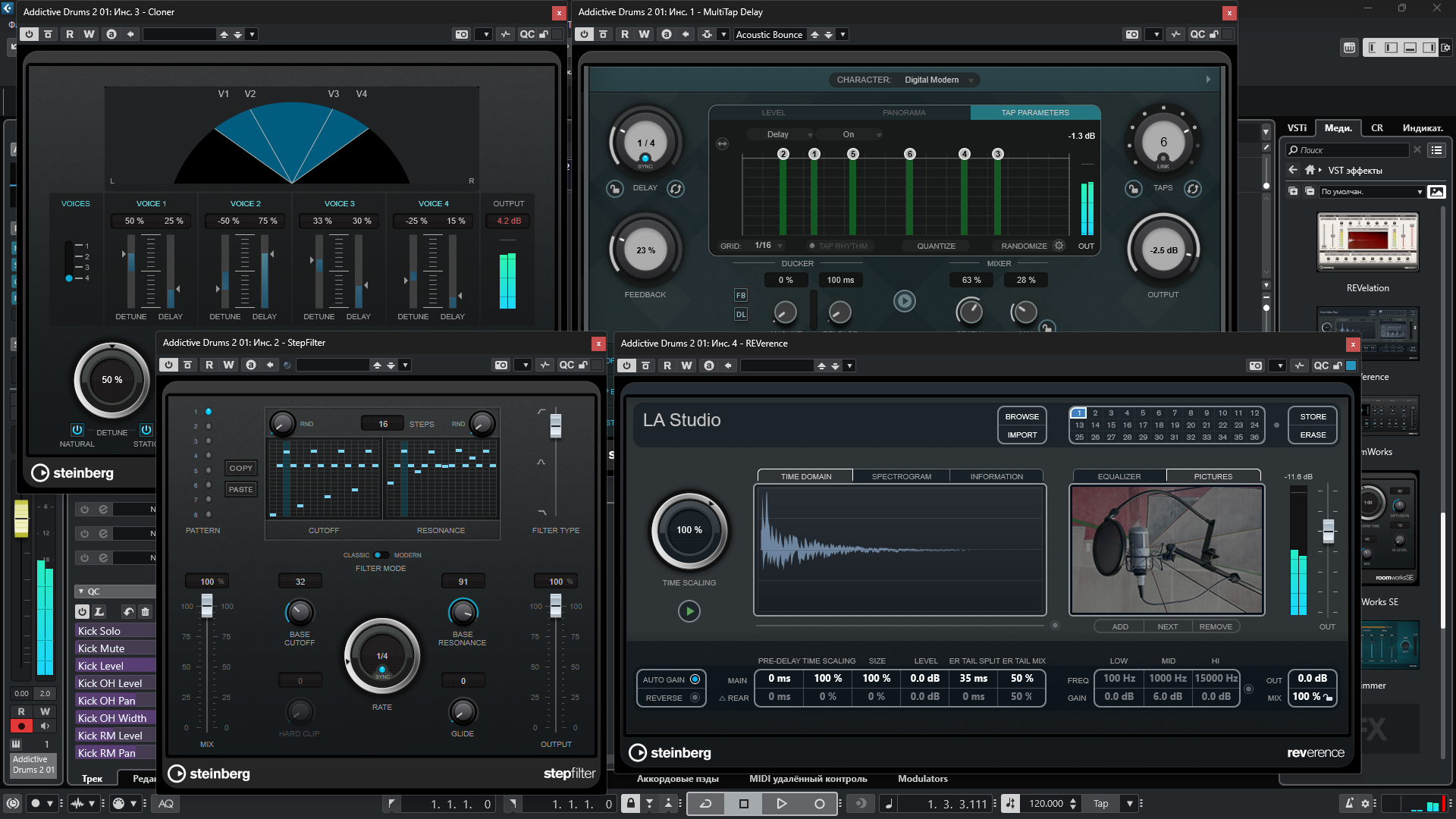This screenshot has width=1456, height=819.
Task: Click the Paste button in StepFilter
Action: 240,489
